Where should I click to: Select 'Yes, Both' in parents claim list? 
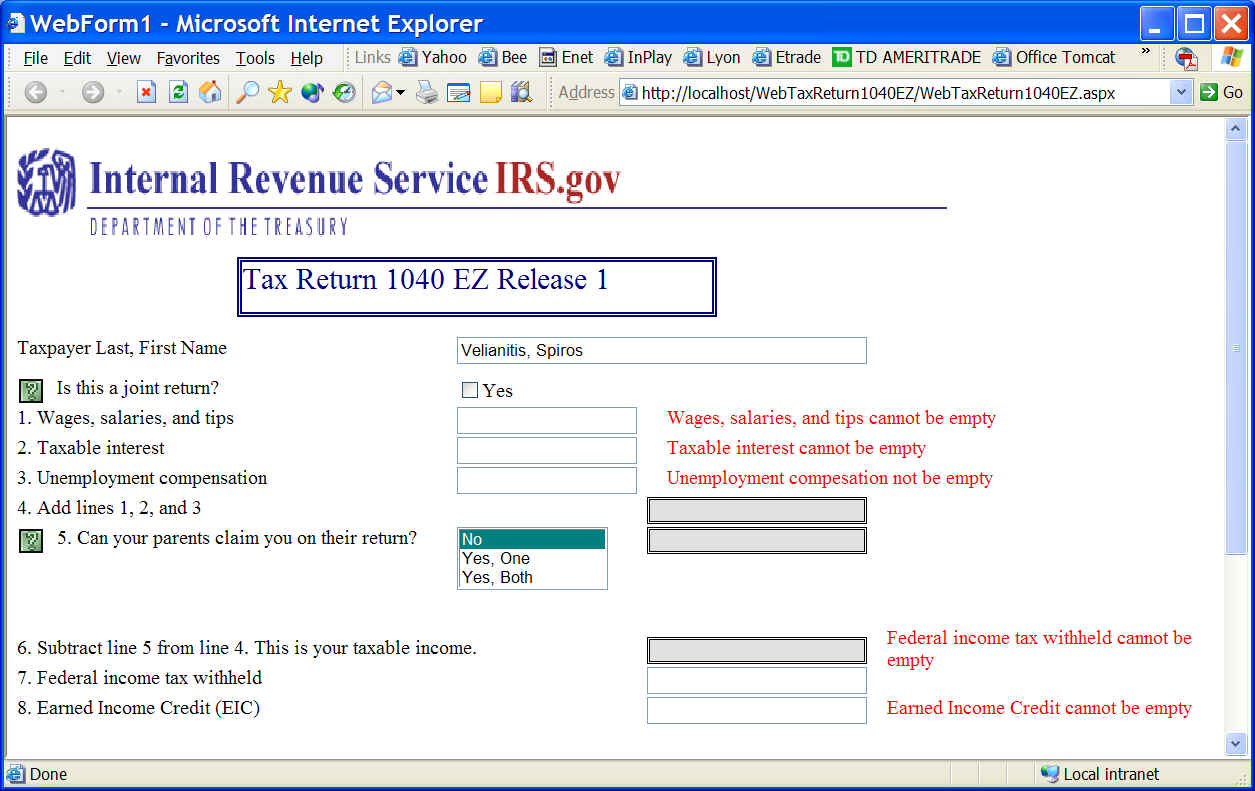click(532, 578)
